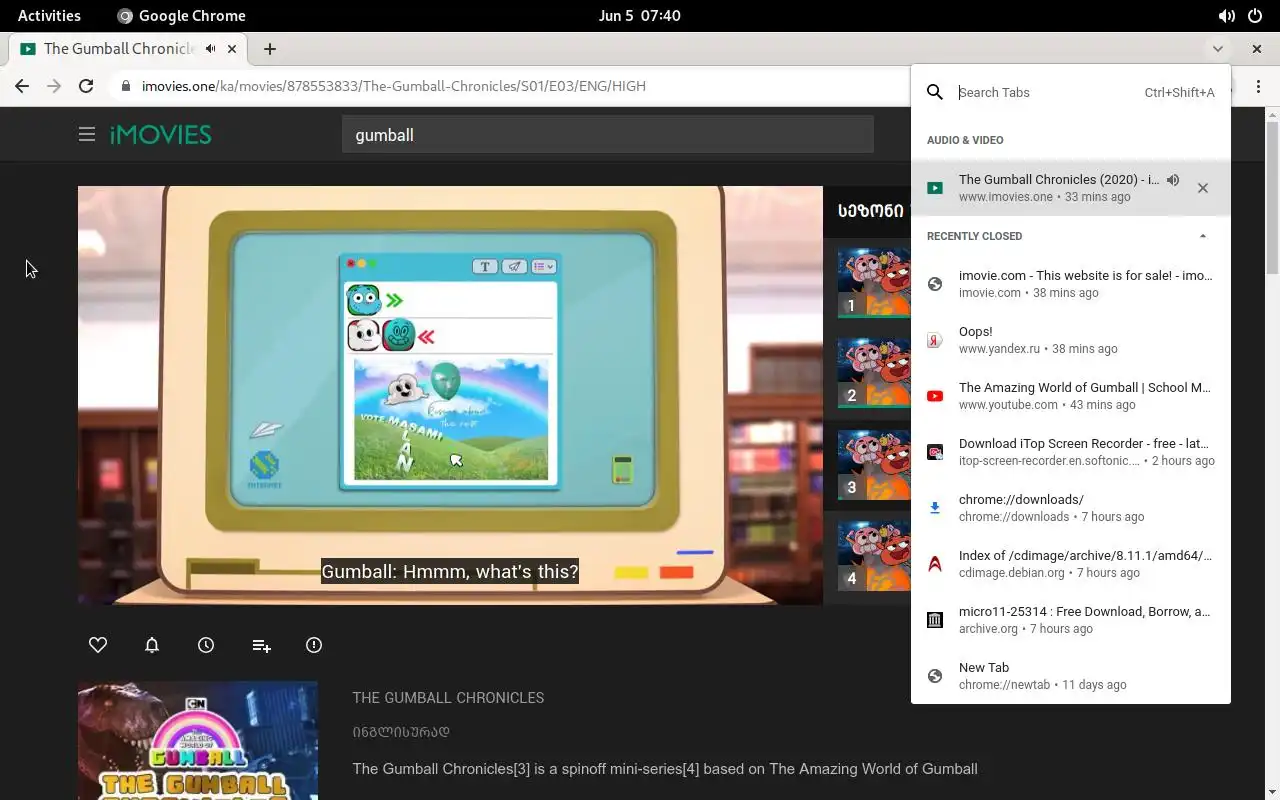
Task: Reopen the Amazing World of Gumball YouTube tab
Action: [1071, 395]
